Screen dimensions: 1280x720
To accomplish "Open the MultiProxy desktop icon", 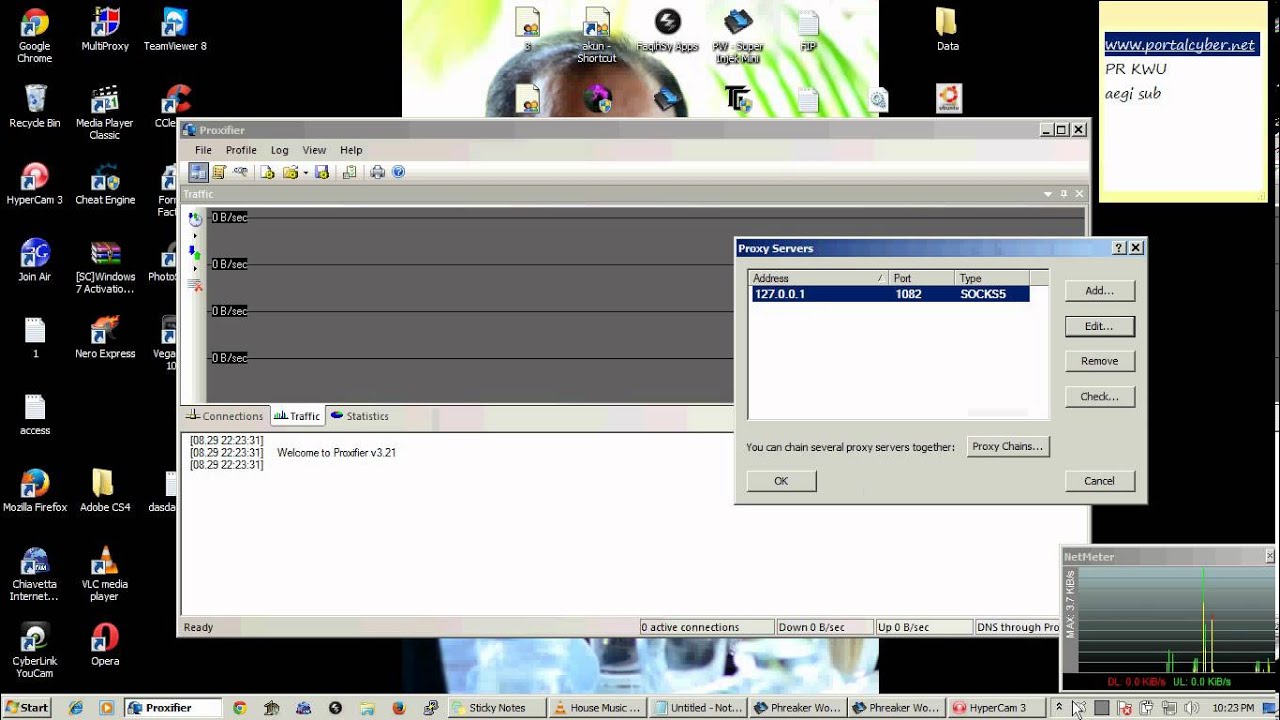I will tap(105, 30).
